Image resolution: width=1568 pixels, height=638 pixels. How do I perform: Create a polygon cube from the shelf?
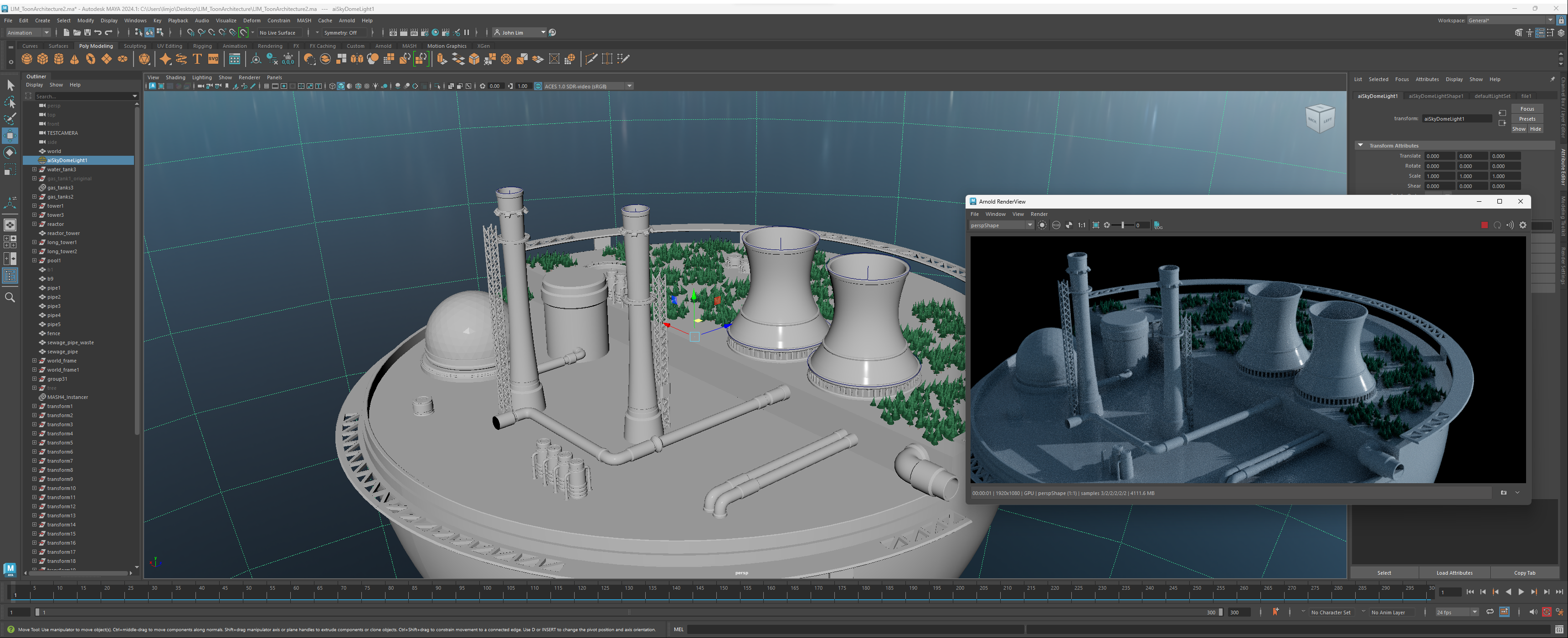coord(43,59)
